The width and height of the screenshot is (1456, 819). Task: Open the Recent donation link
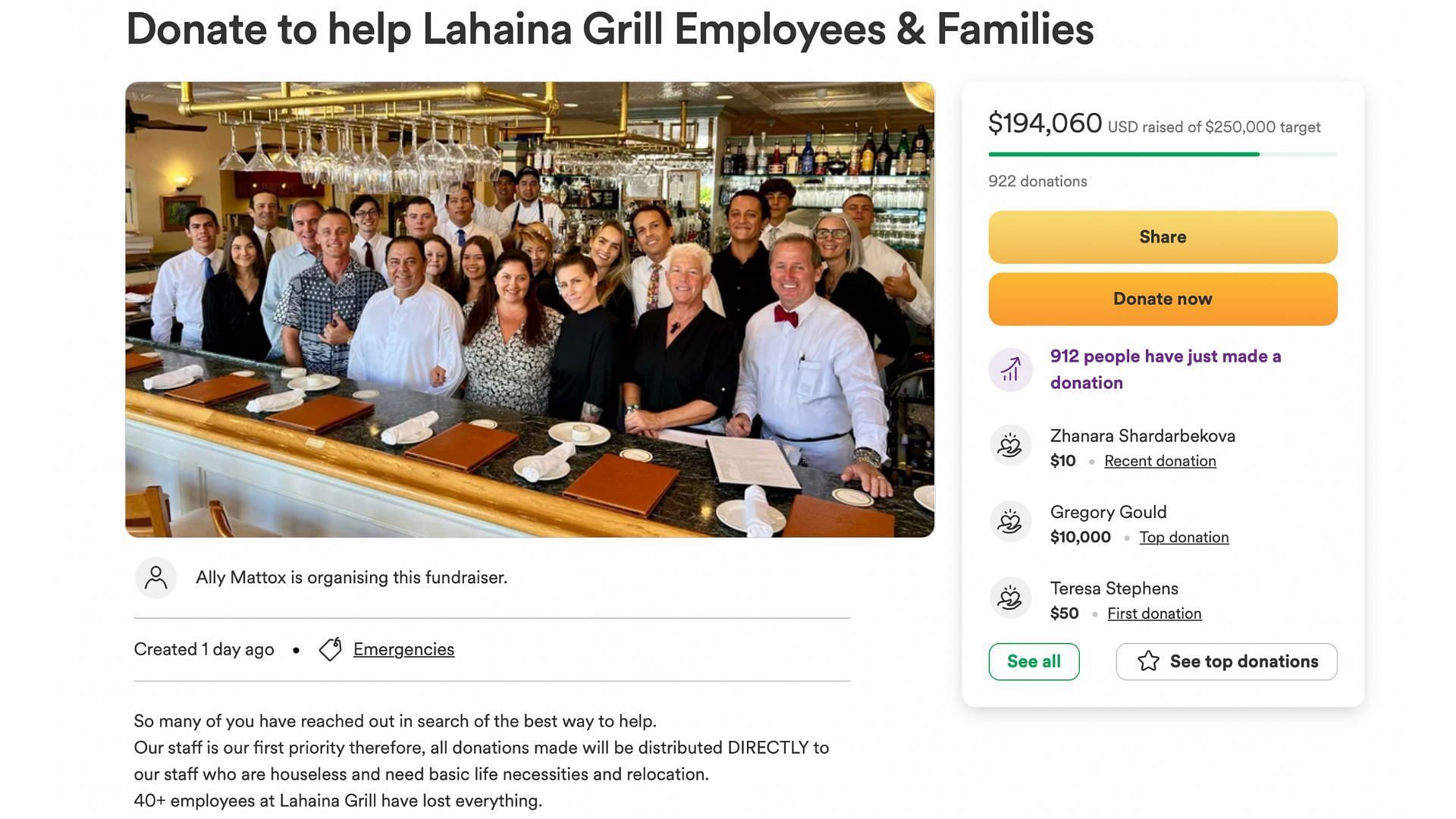click(1159, 461)
